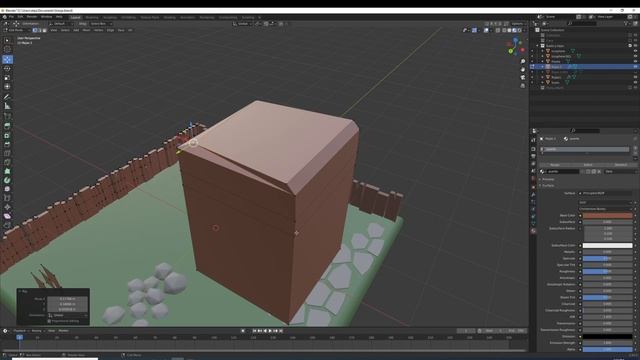
Task: Open the Options button in viewport header
Action: (x=517, y=24)
